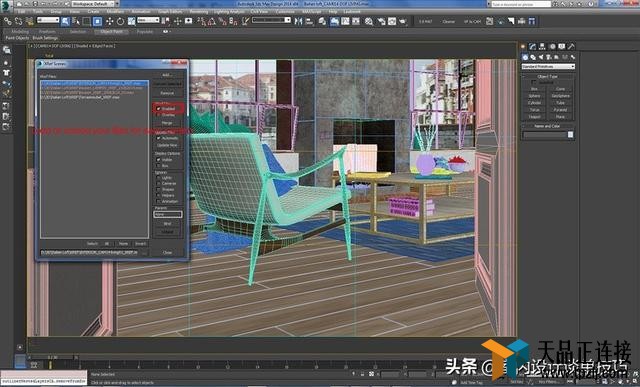Open the 3ds Max application menu logo

[x=6, y=6]
